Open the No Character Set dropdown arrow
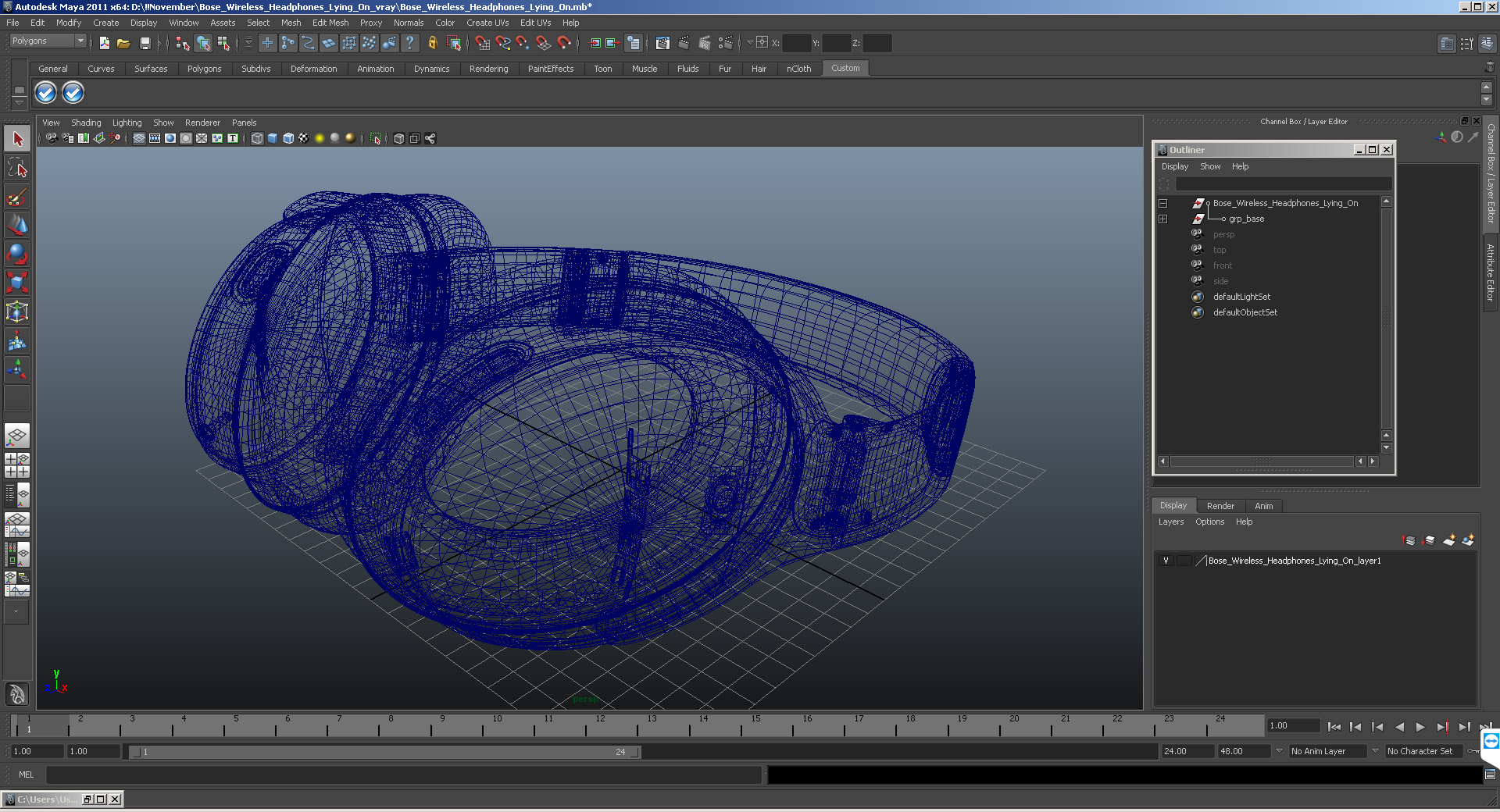 click(1376, 751)
